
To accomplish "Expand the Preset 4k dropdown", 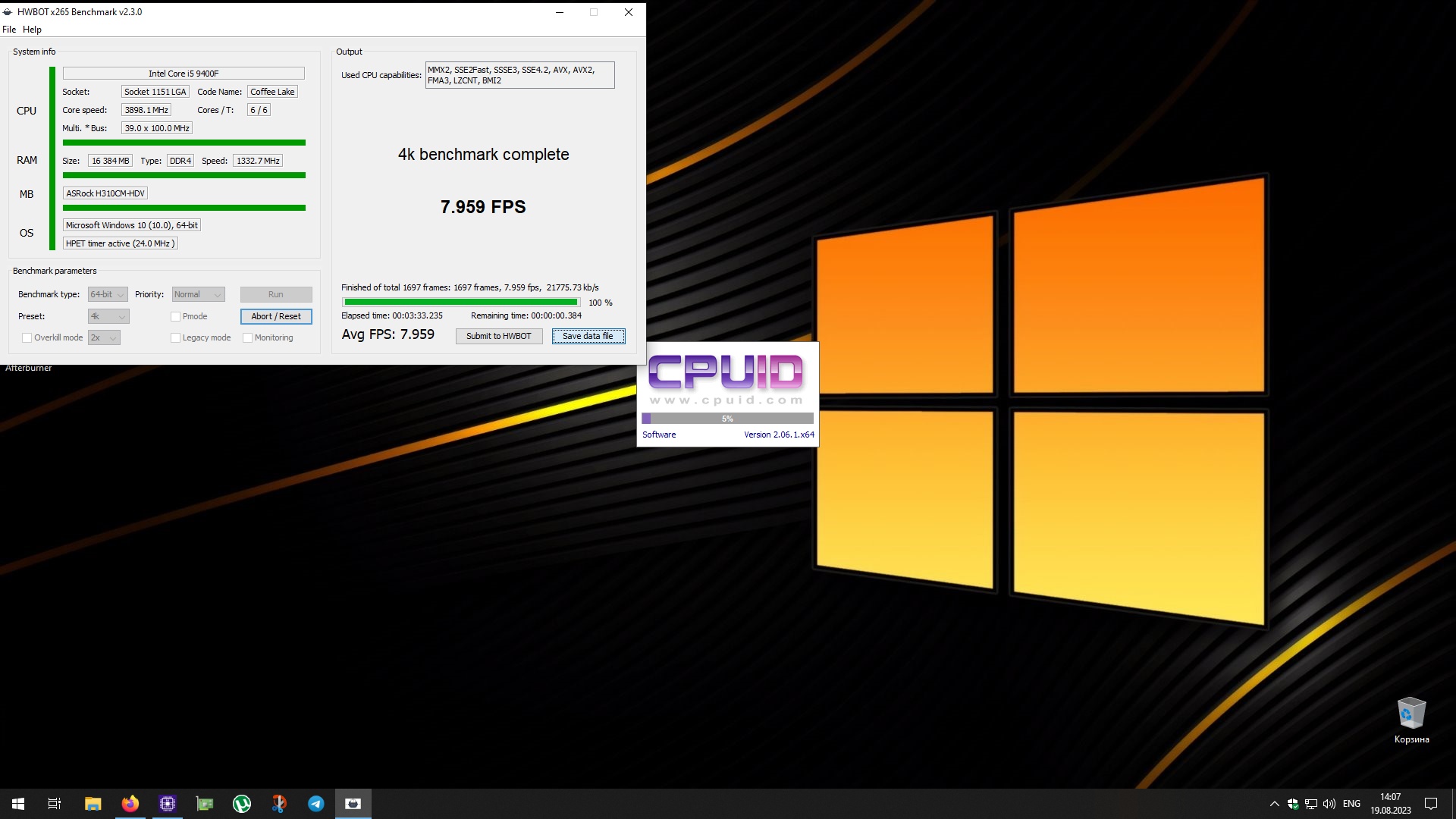I will click(108, 316).
